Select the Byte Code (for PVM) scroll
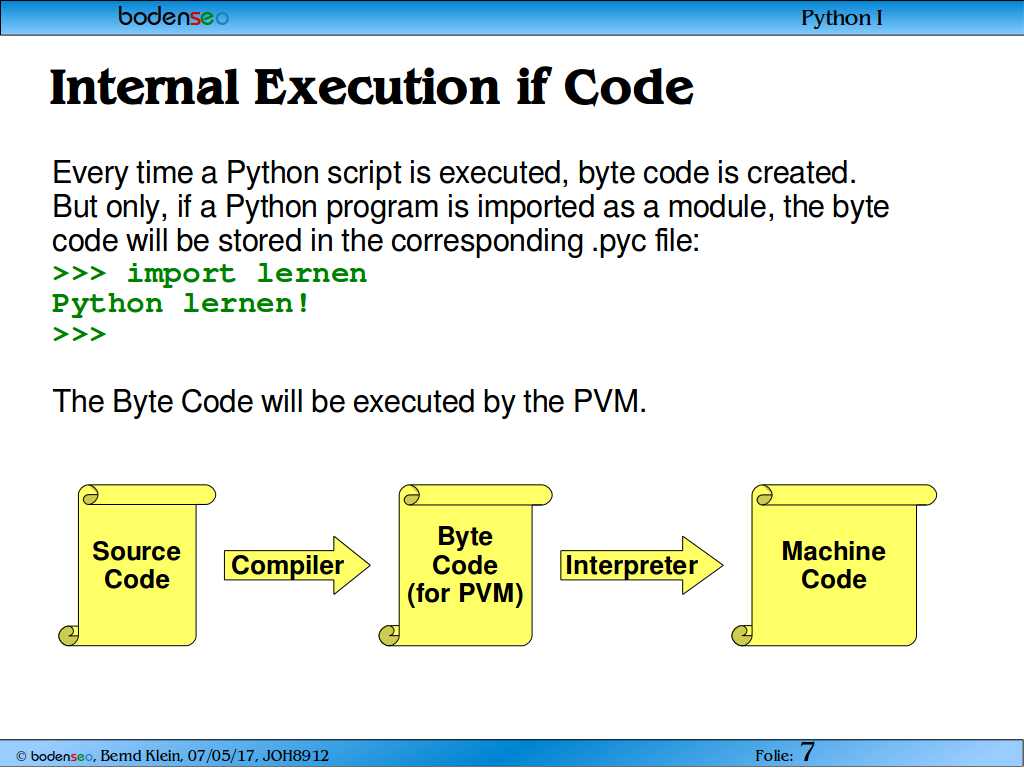This screenshot has height=768, width=1024. point(466,566)
